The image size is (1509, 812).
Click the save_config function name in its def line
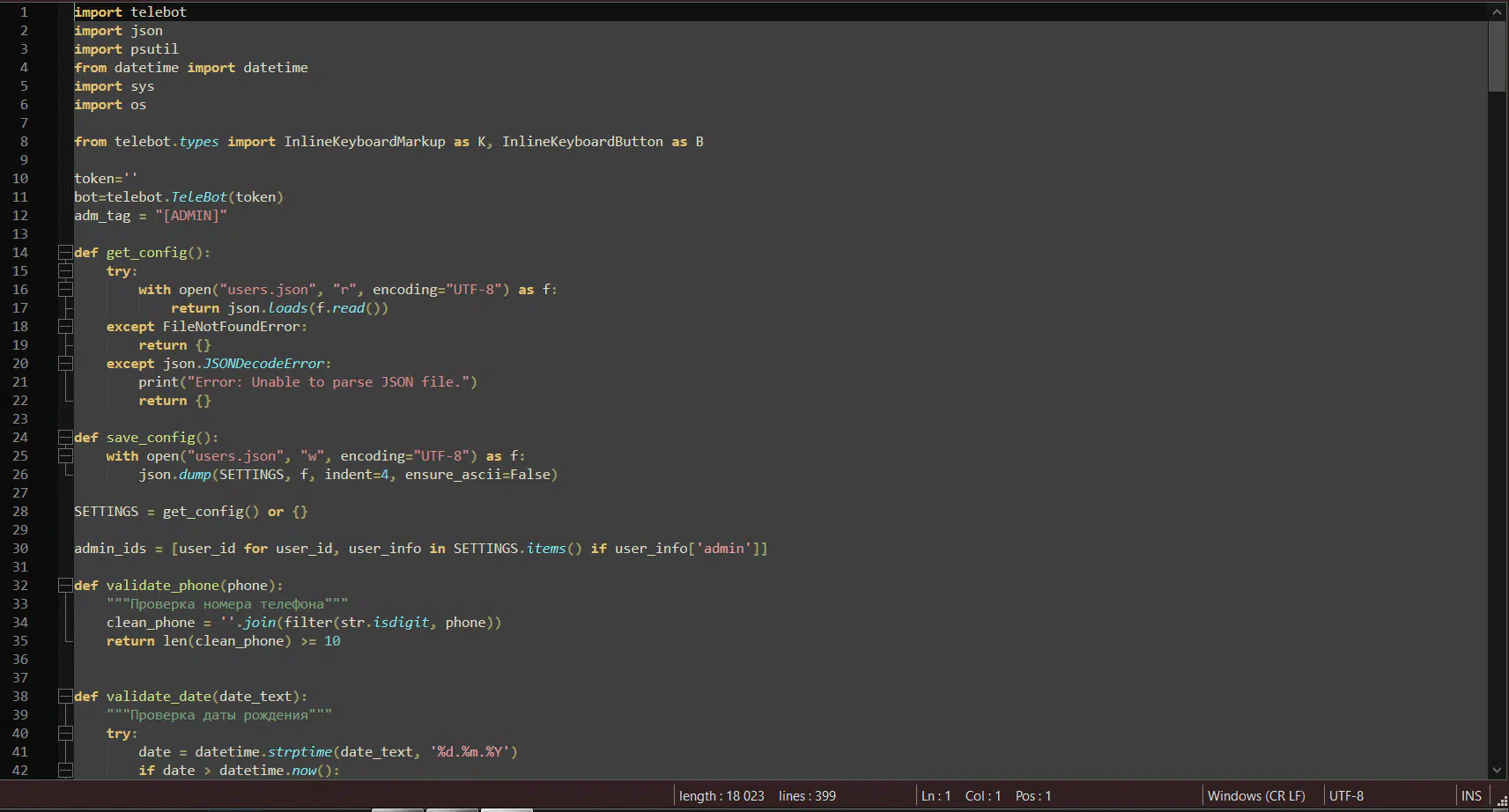151,438
